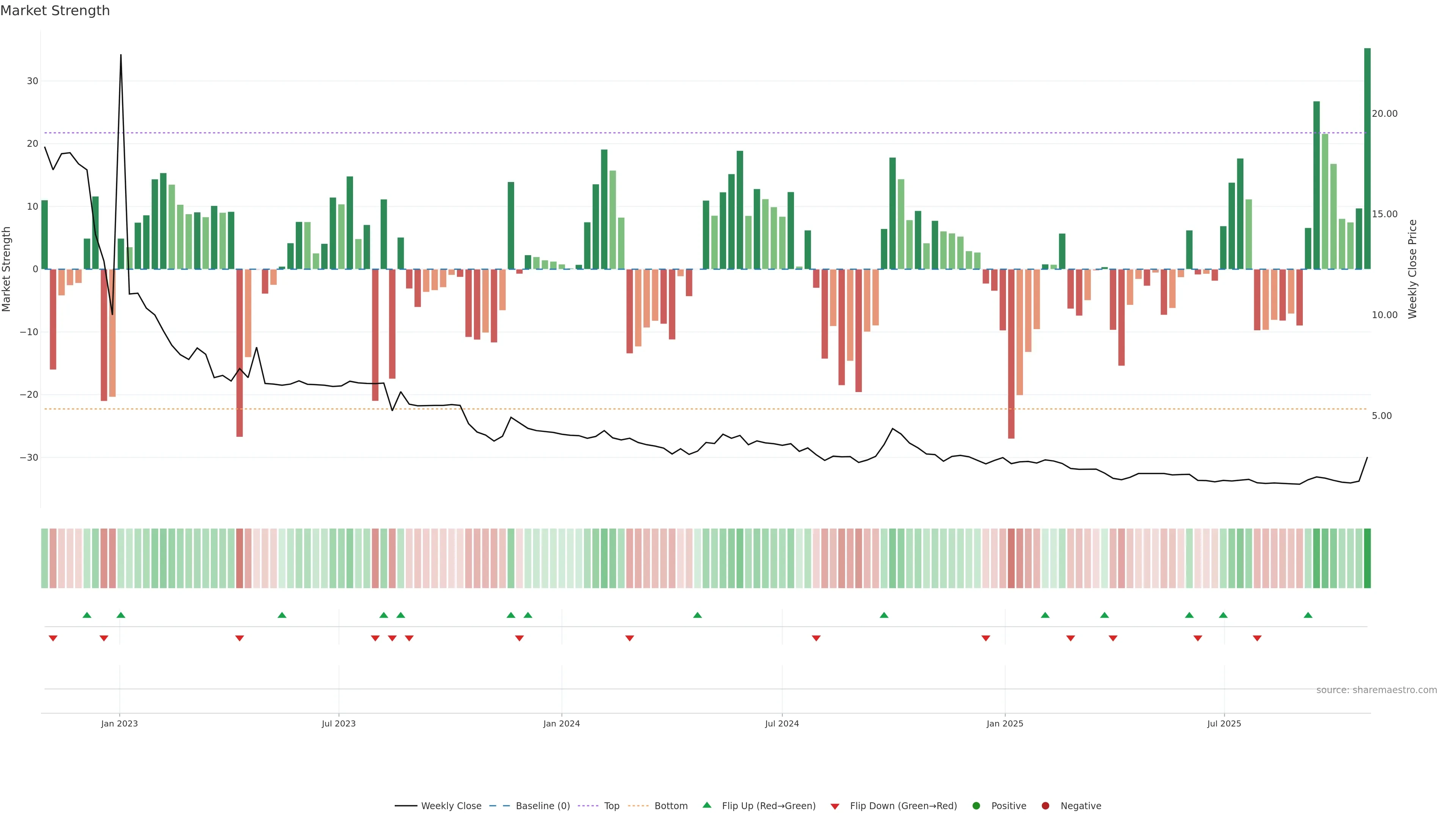Click the 20.00 label on price axis
Image resolution: width=1456 pixels, height=819 pixels.
(x=1384, y=114)
